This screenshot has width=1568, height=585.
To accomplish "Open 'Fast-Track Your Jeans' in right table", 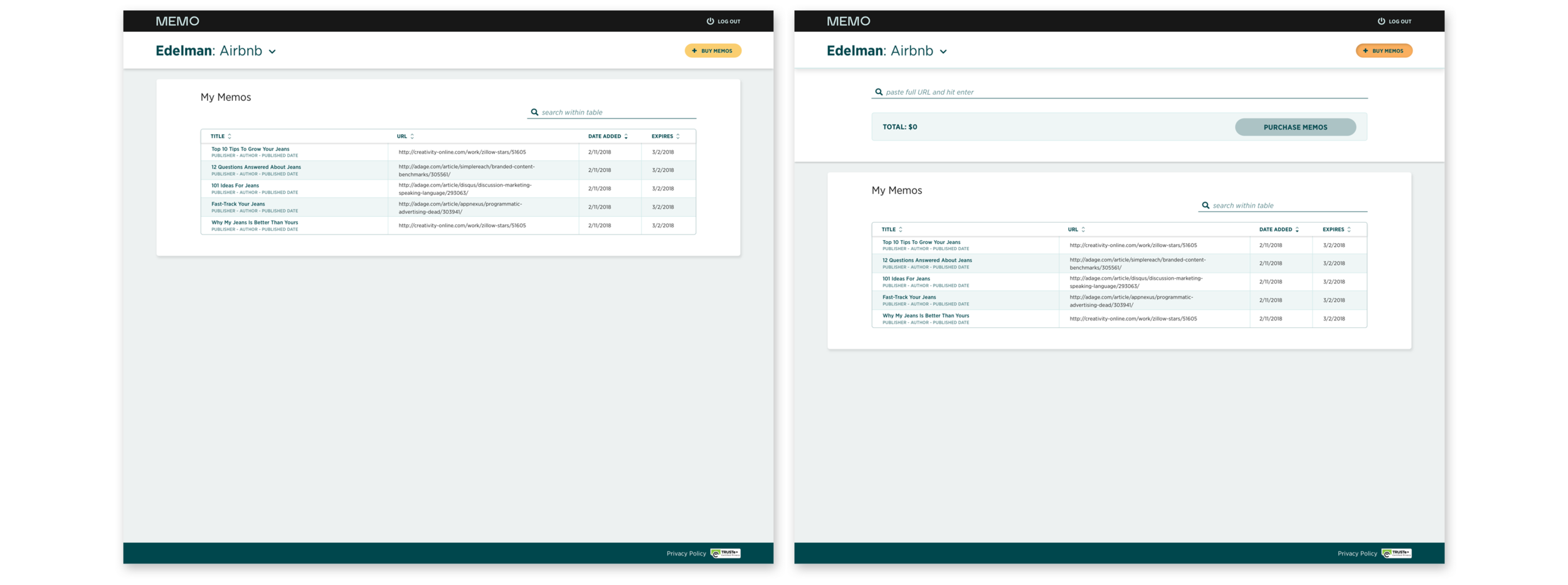I will click(909, 297).
